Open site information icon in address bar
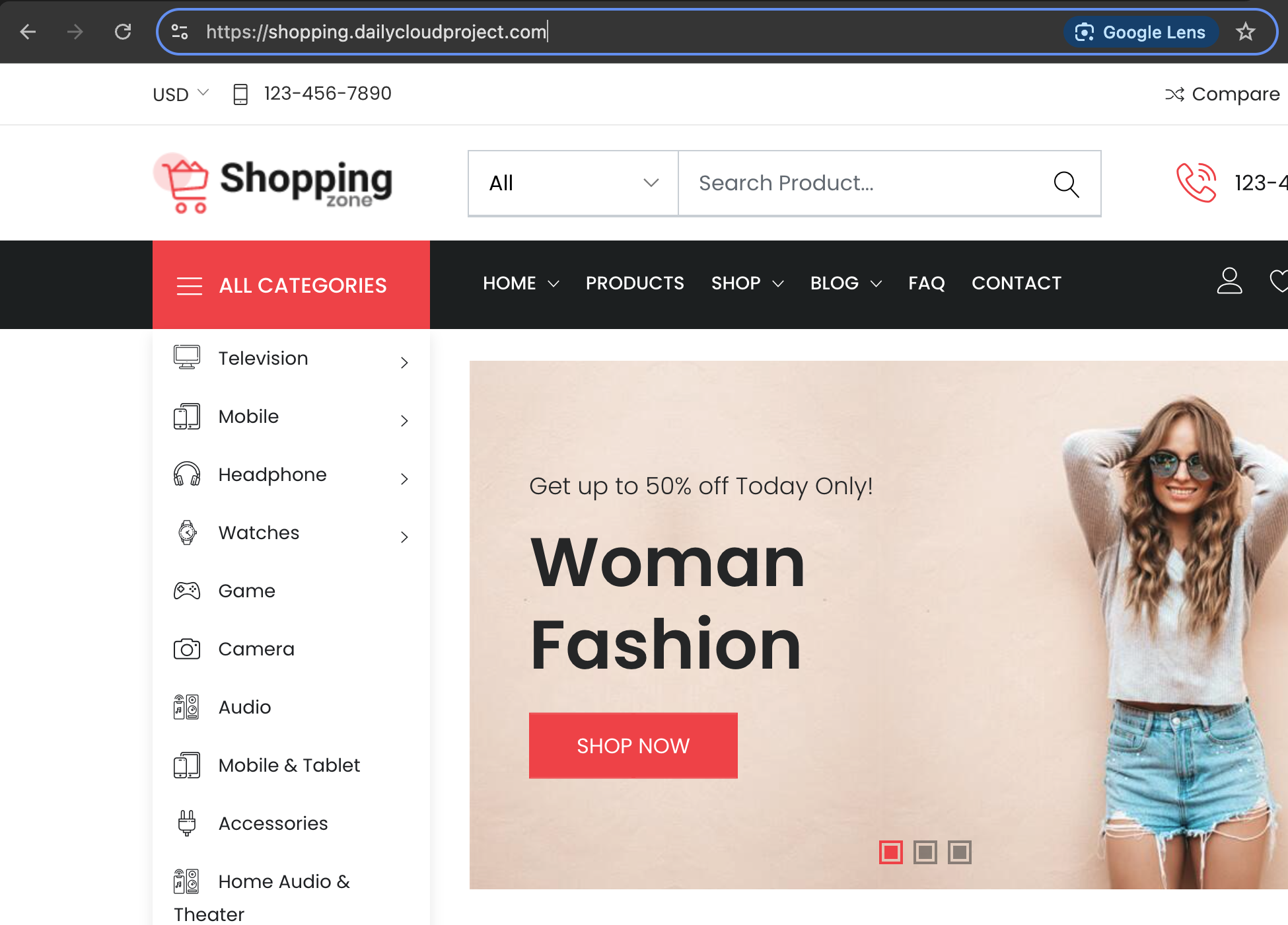The height and width of the screenshot is (925, 1288). [180, 32]
